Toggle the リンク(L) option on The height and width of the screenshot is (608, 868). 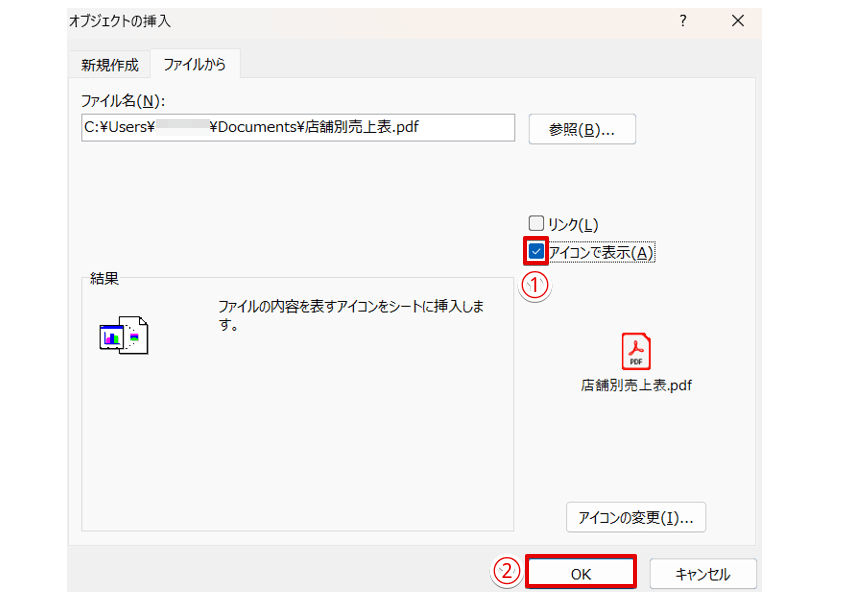click(537, 223)
